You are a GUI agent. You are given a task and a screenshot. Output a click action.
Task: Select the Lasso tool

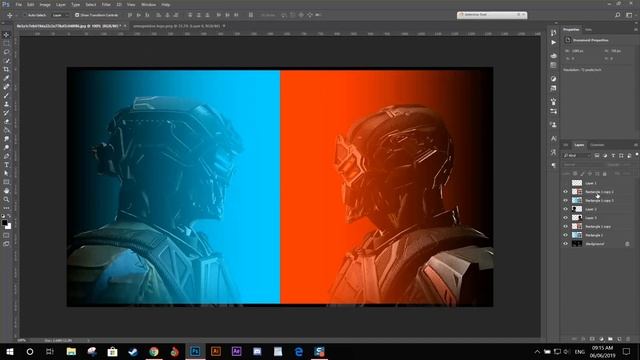[6, 52]
